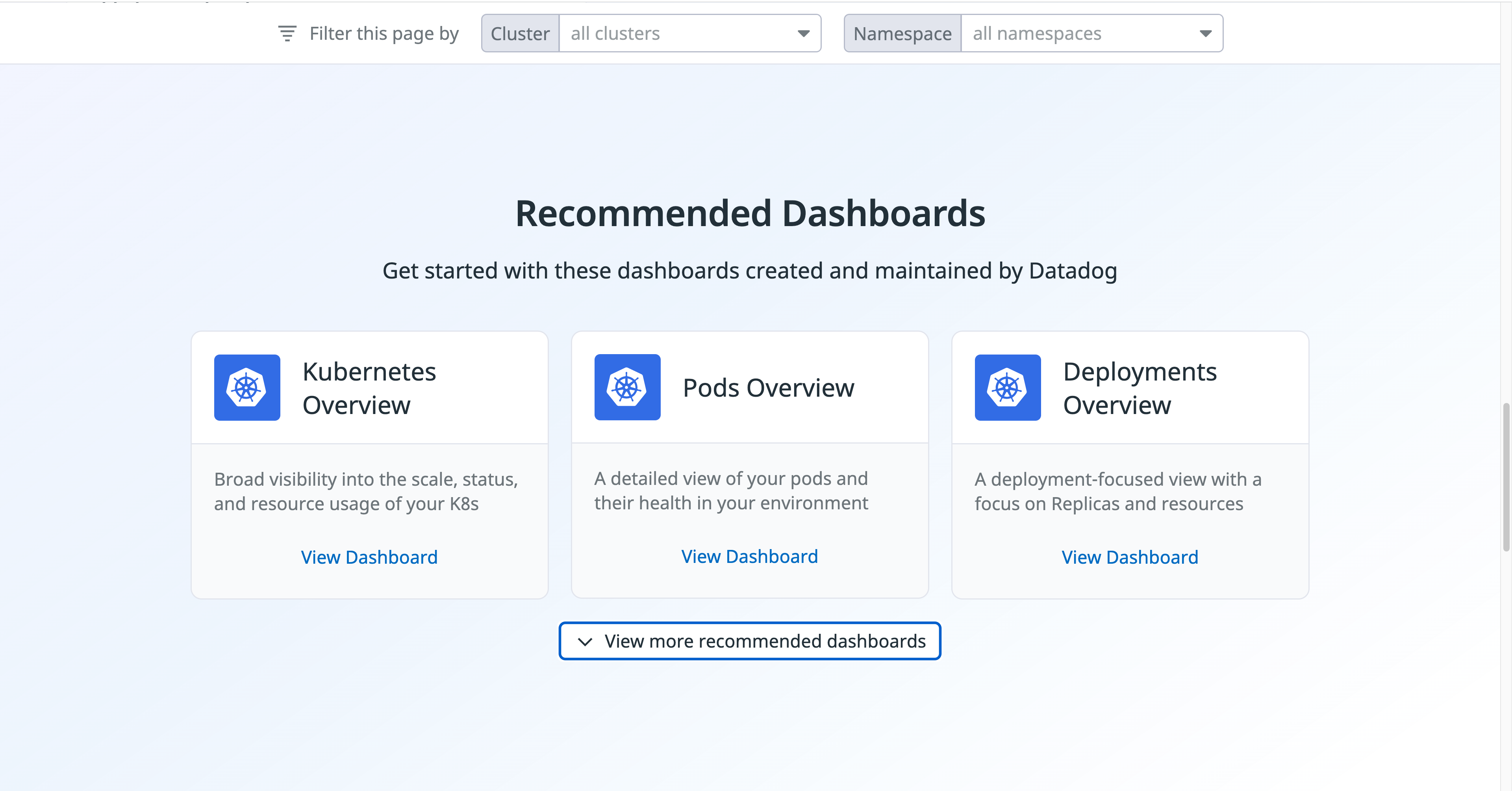Open View Dashboard for Kubernetes Overview
This screenshot has height=791, width=1512.
tap(369, 557)
